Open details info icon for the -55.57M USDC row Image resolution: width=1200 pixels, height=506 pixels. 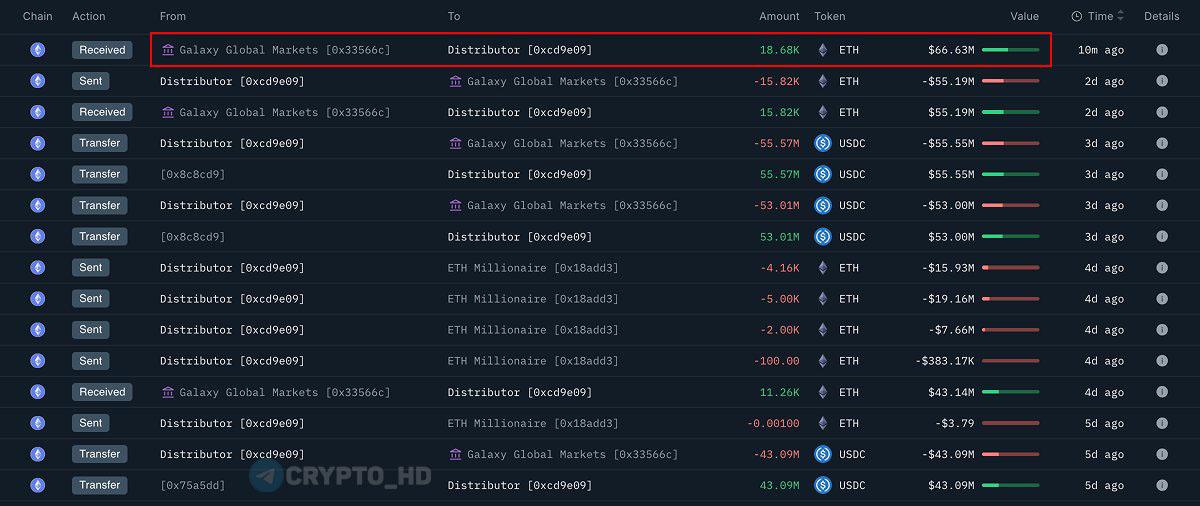tap(1161, 143)
